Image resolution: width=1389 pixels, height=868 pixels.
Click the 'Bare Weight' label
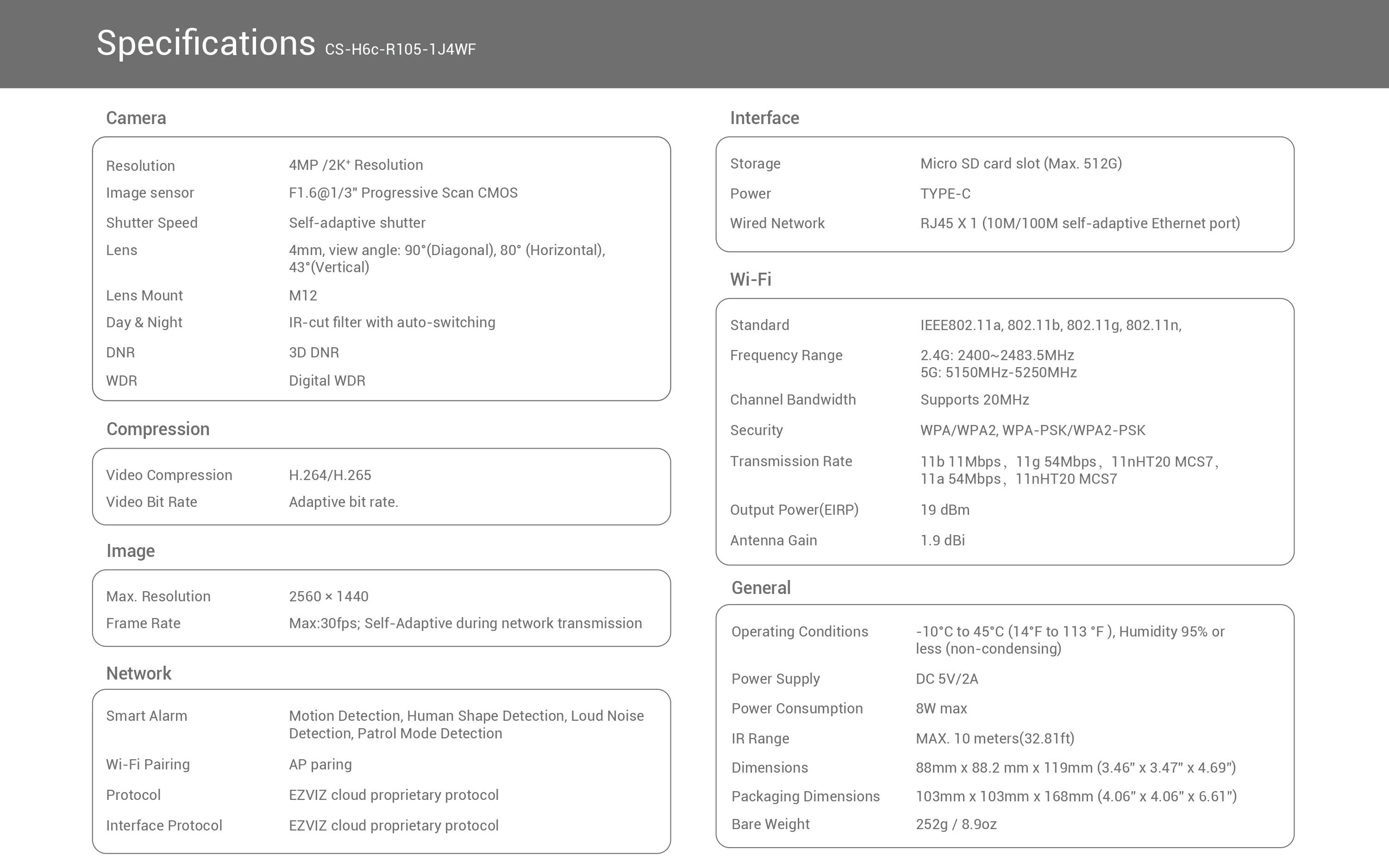coord(770,824)
